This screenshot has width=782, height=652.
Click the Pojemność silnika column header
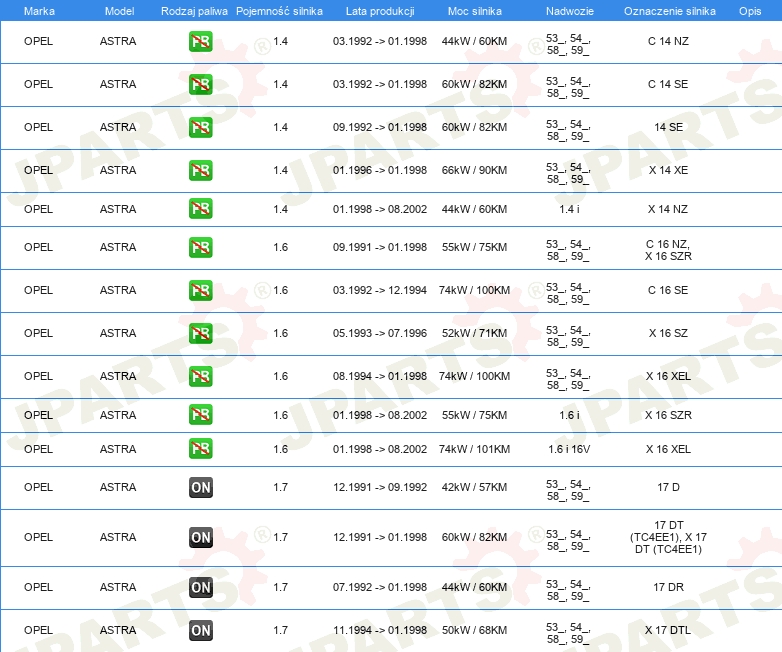pos(279,11)
